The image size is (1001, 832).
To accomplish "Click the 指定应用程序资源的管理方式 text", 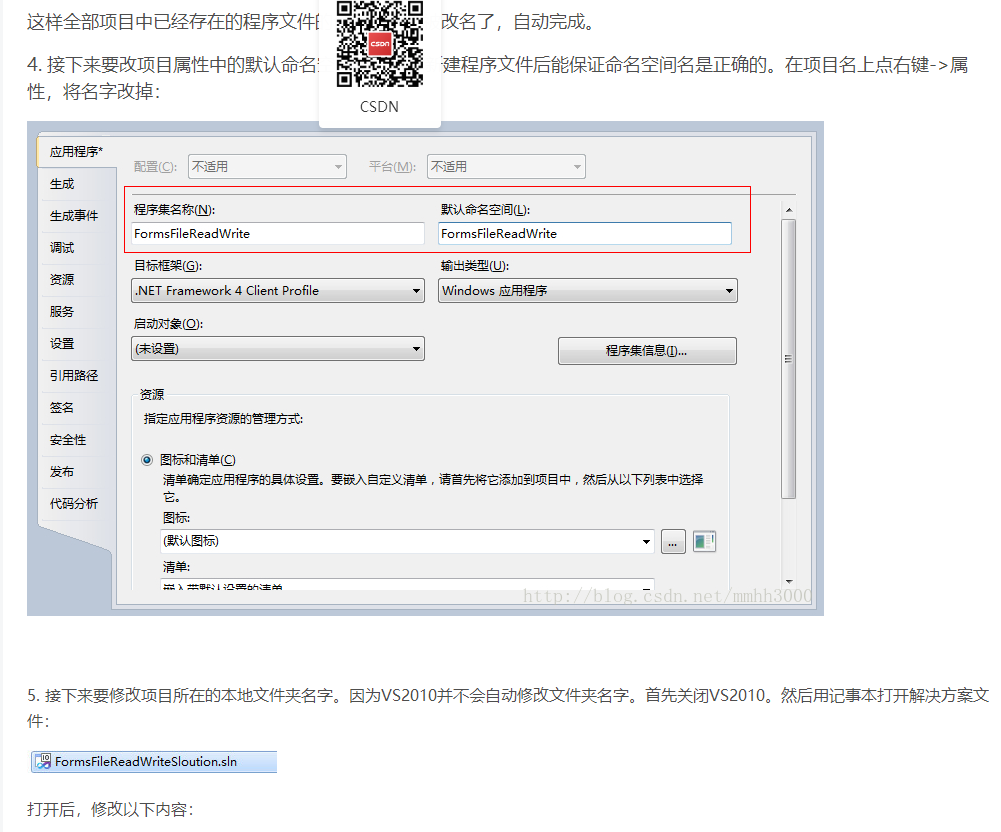I will point(223,419).
